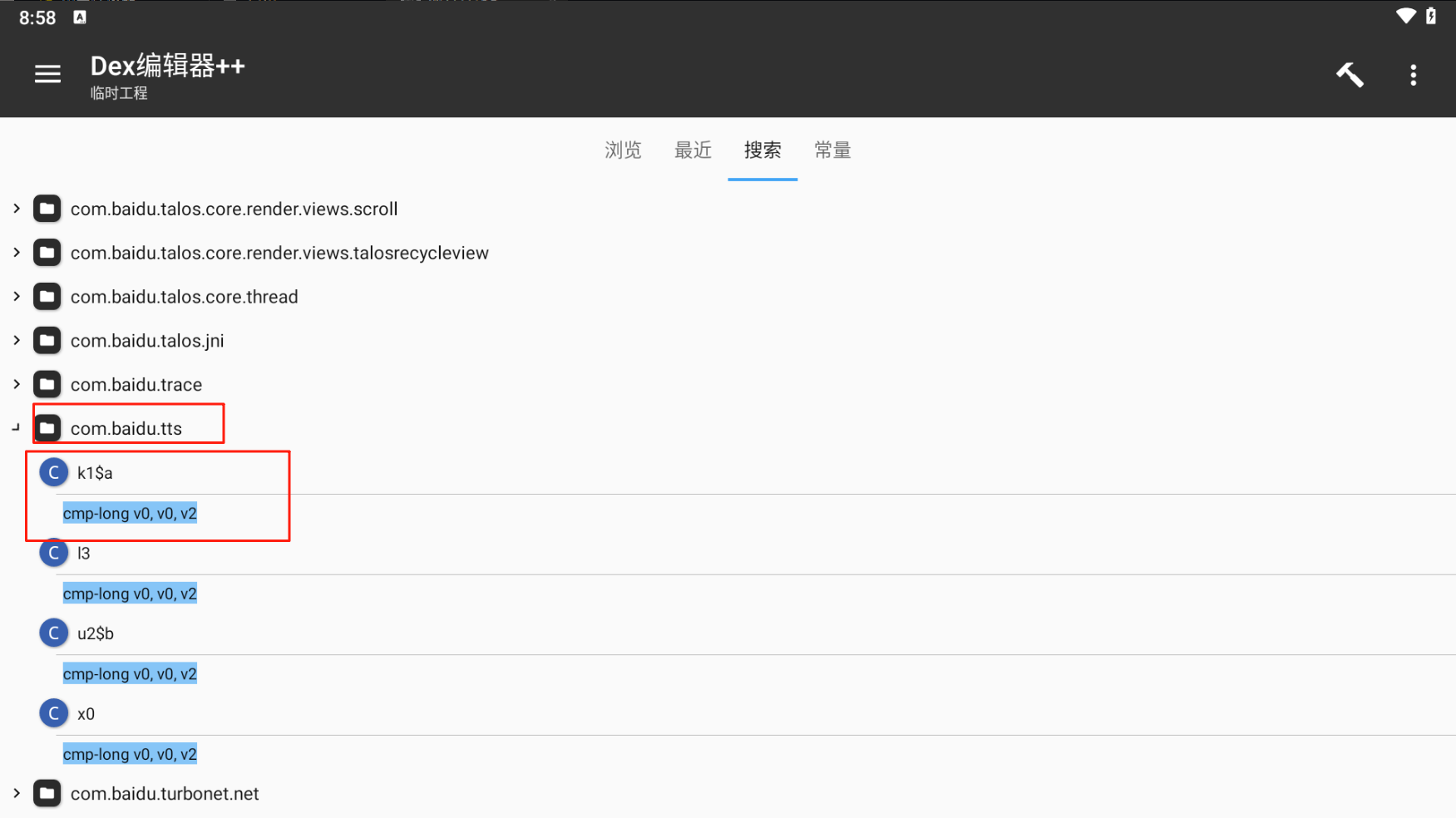Select package com.baidu.tts
Screen dimensions: 1456x818
tap(126, 428)
